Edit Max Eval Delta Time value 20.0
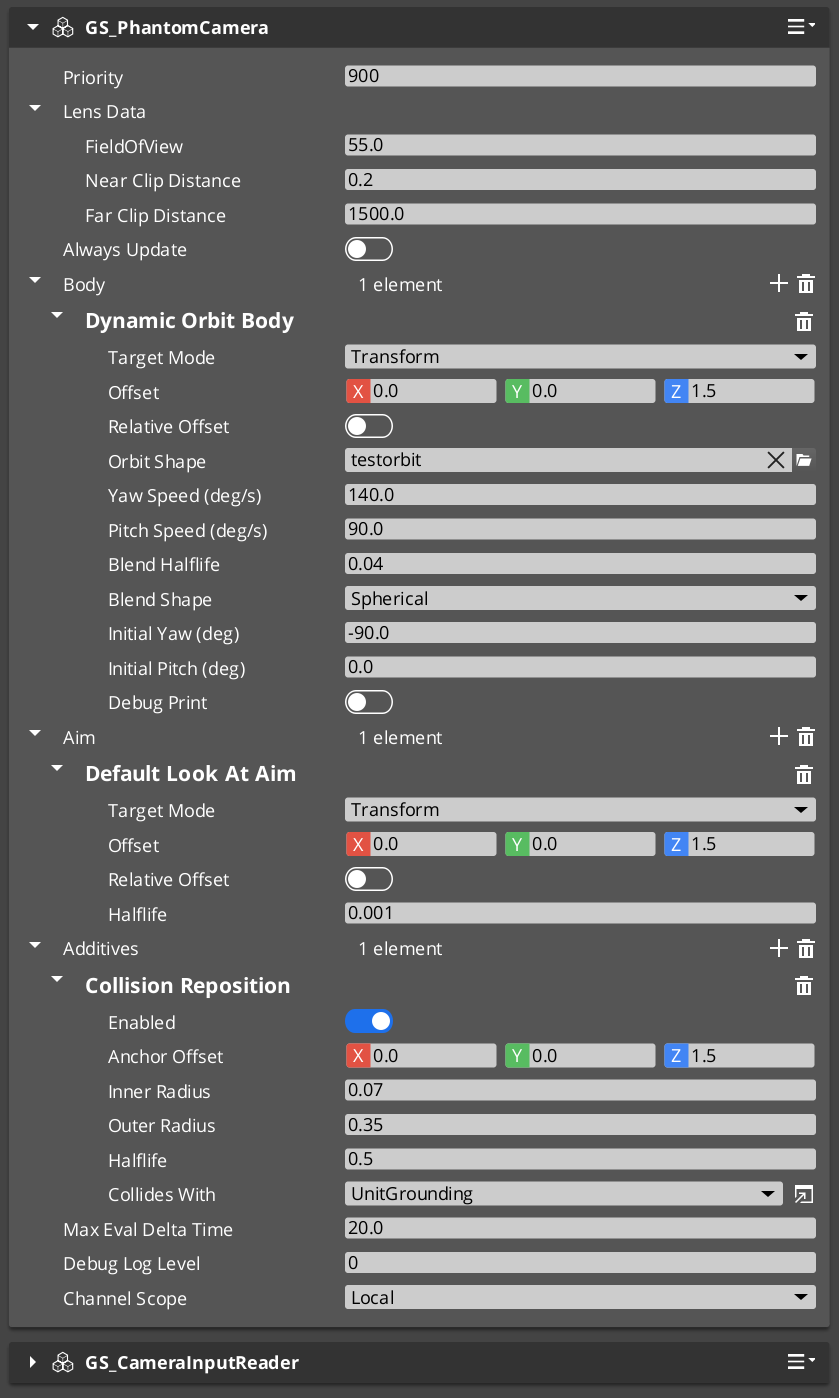Screen dimensions: 839x1398 pos(580,1228)
